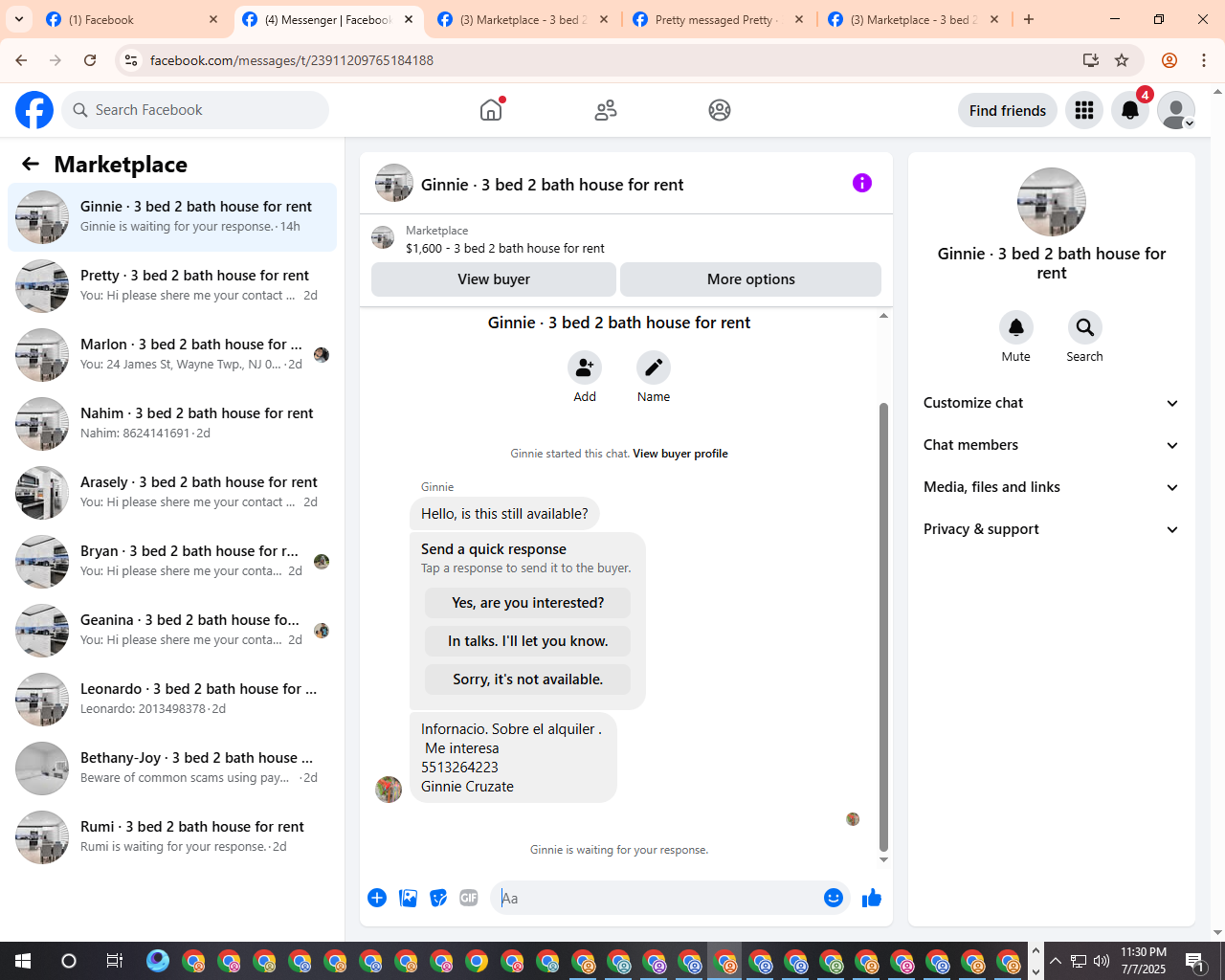Open the Bryan conversation
This screenshot has width=1225, height=980.
(x=172, y=562)
